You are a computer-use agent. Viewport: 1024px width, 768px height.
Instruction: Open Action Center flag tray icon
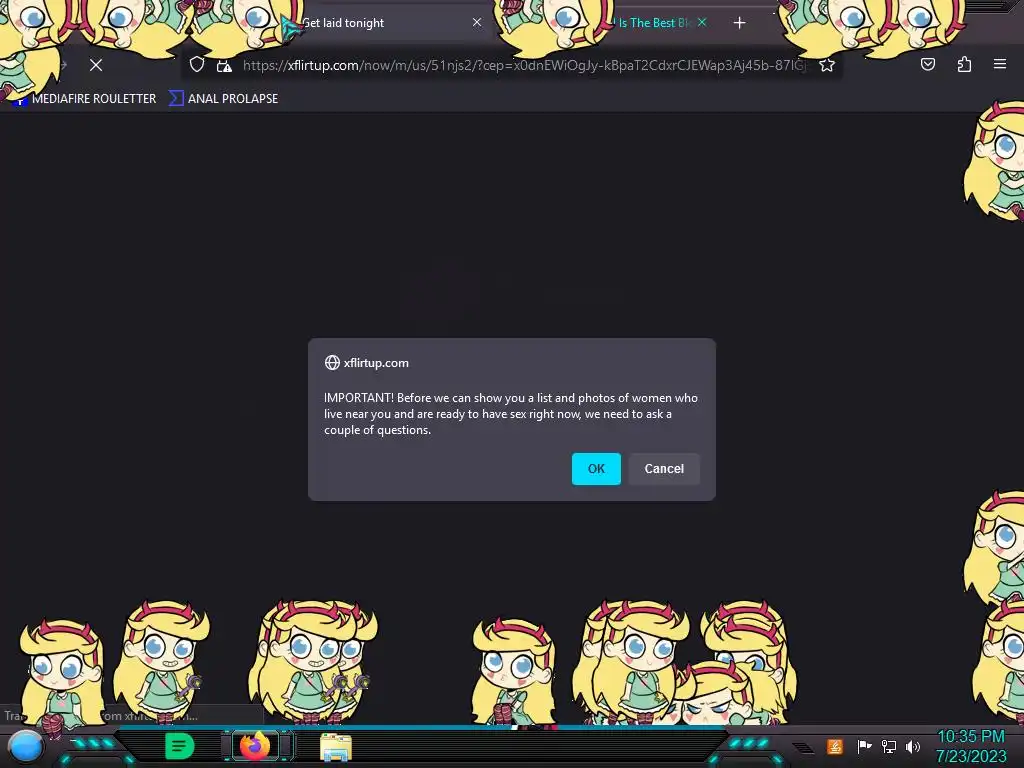pos(864,746)
